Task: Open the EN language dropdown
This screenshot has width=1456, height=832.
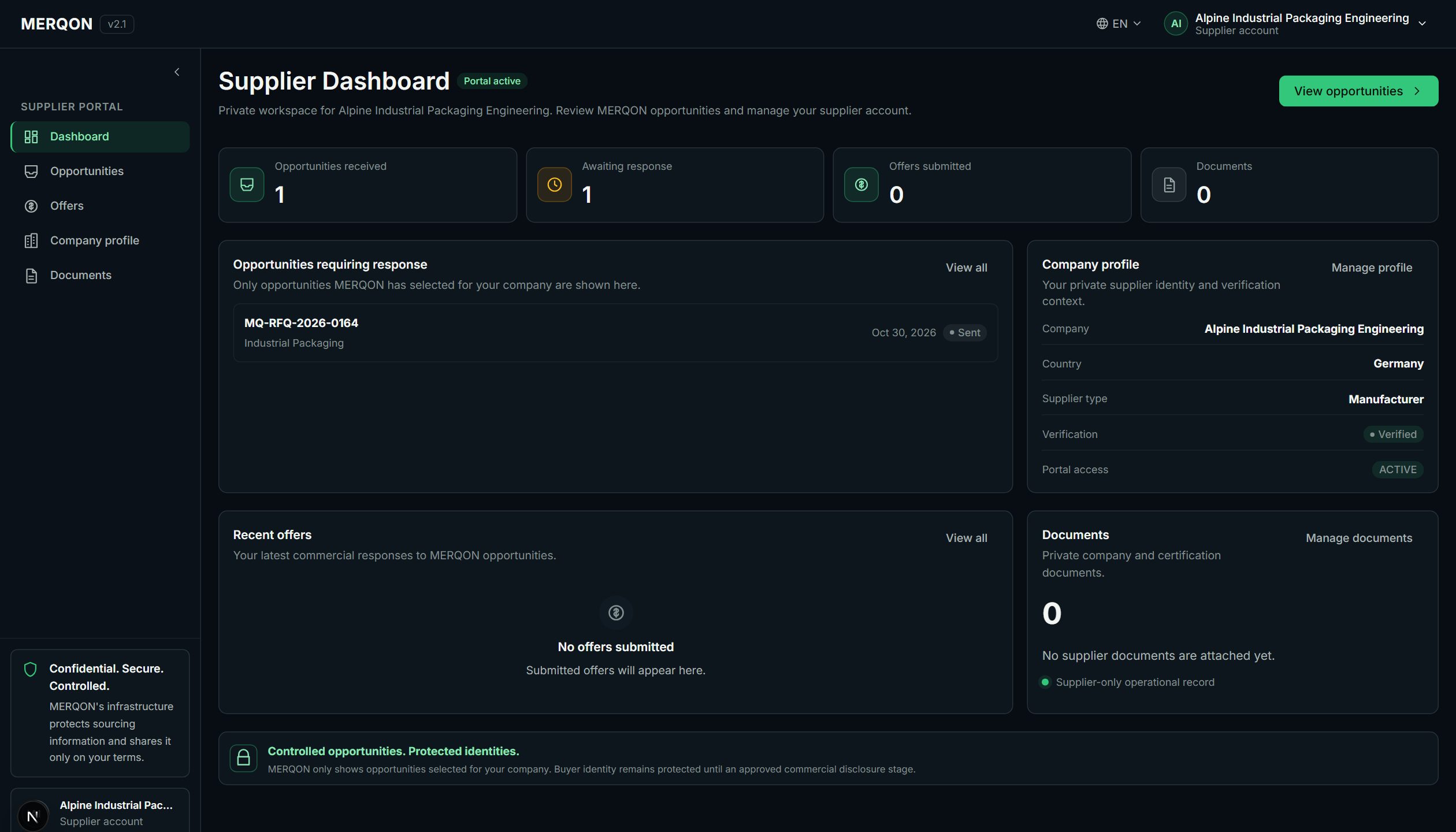Action: [x=1119, y=24]
